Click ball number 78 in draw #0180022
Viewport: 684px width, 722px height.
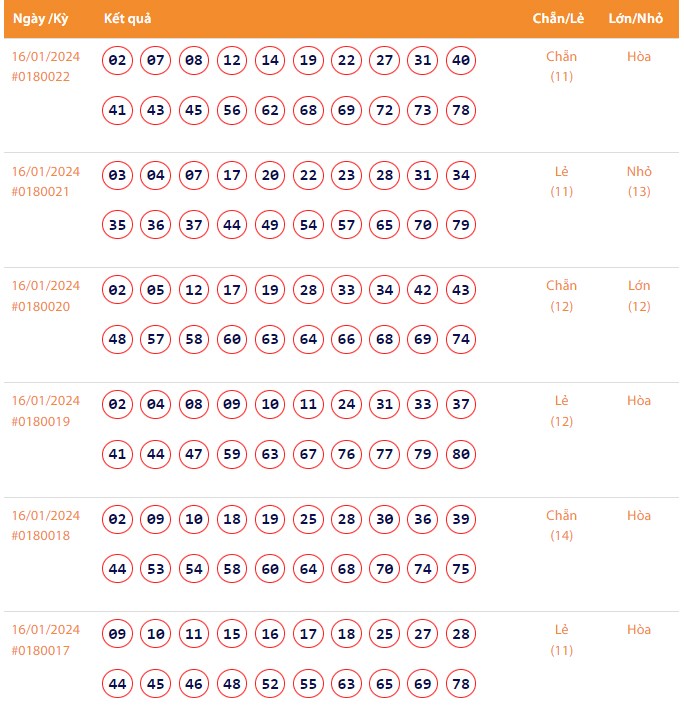coord(461,110)
